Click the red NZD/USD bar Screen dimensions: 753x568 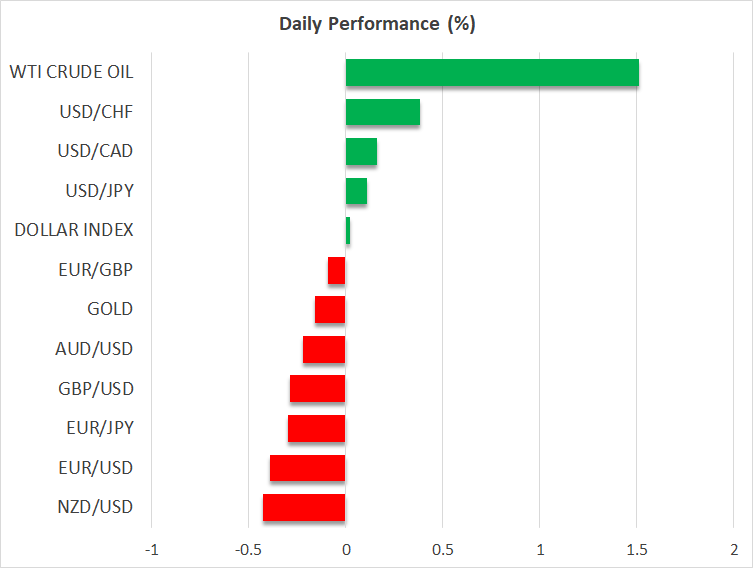point(304,507)
